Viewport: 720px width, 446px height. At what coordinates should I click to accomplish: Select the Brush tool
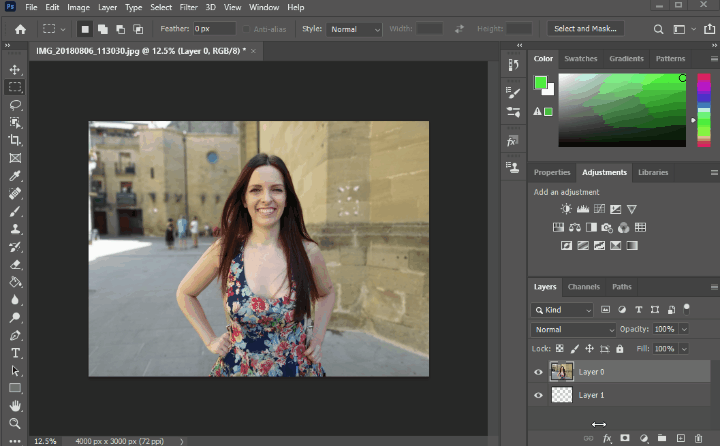point(15,211)
